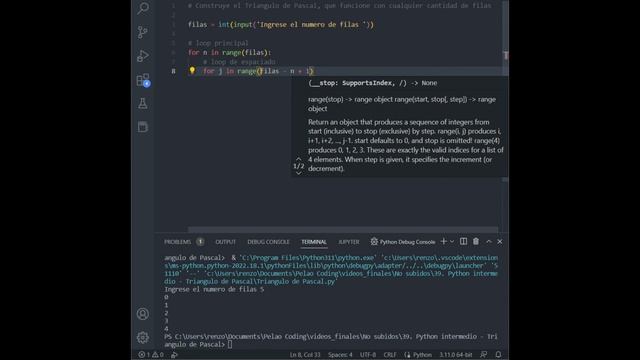Change the UTF-8 file encoding
The image size is (640, 360).
[368, 355]
